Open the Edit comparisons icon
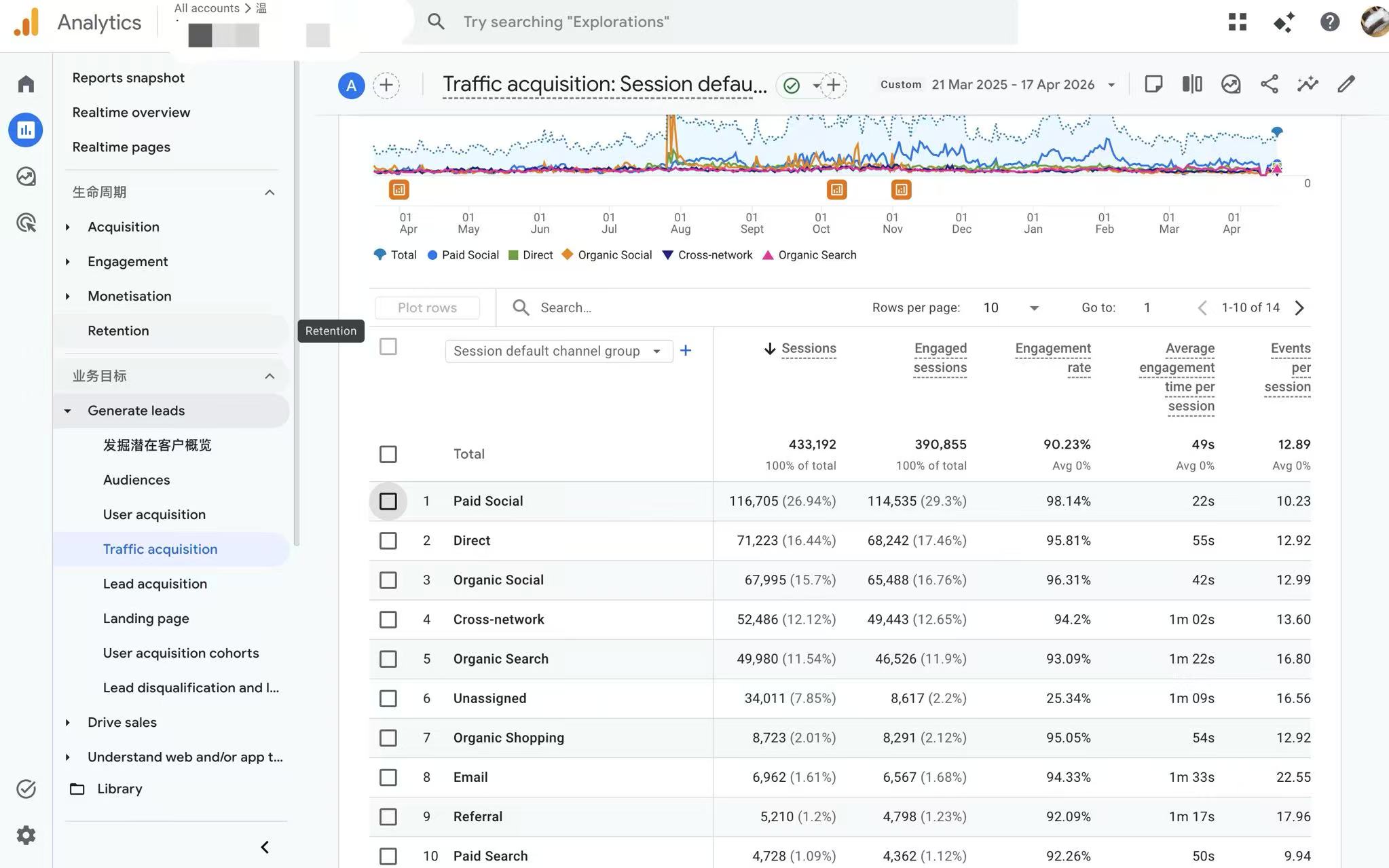The image size is (1389, 868). tap(1191, 84)
